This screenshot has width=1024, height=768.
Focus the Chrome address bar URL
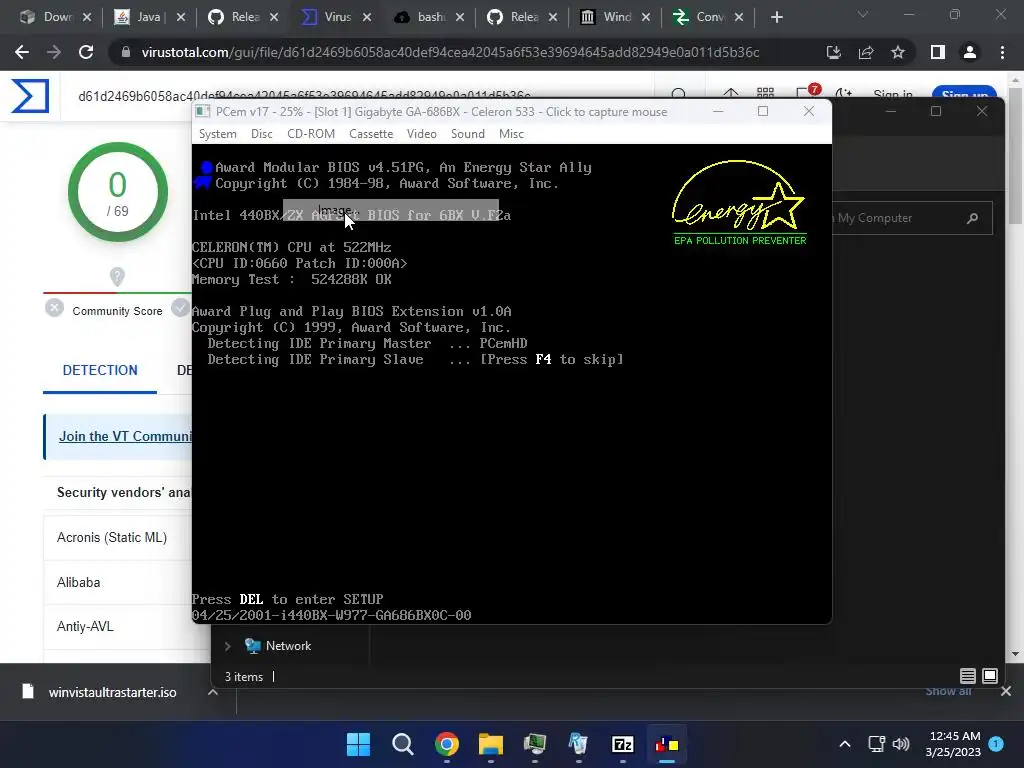tap(450, 52)
